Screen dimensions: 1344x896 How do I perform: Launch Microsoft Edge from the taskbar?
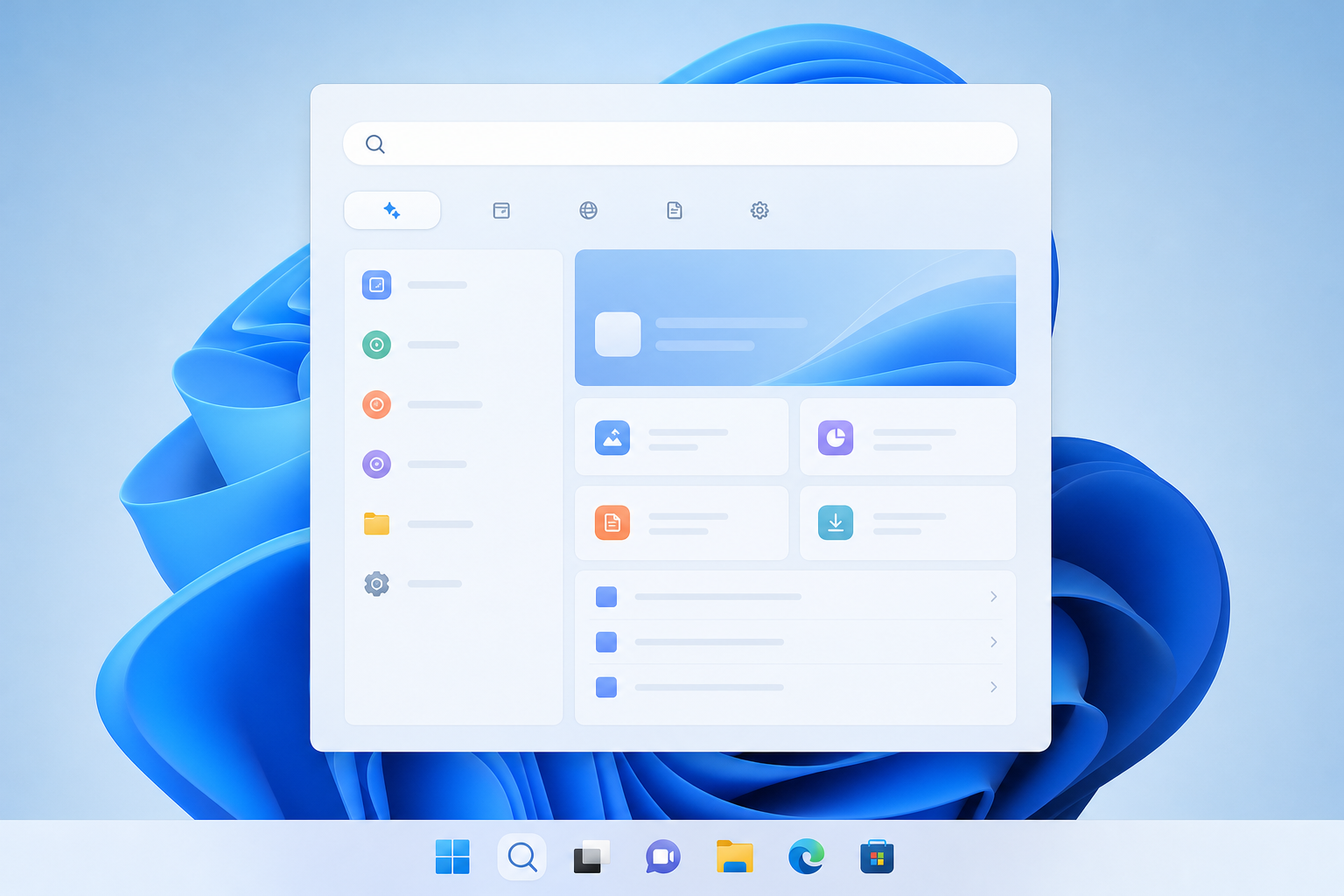pos(806,857)
